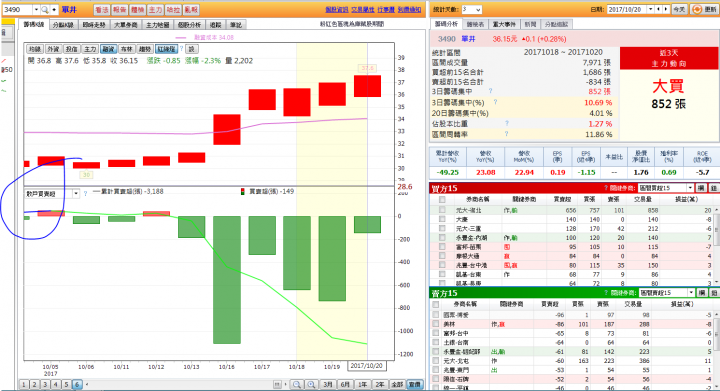Toggle the 外資 chart overlay
The image size is (720, 391).
pyautogui.click(x=53, y=49)
